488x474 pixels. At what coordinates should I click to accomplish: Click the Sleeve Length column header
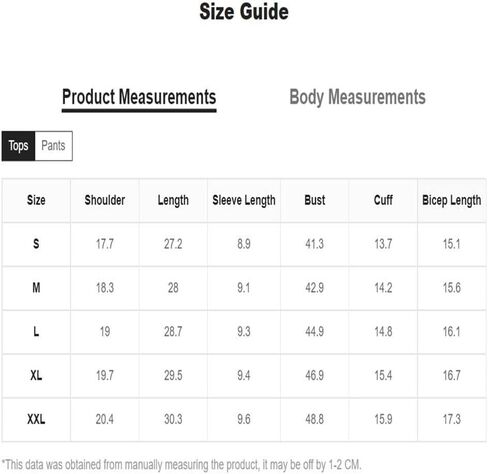point(244,200)
